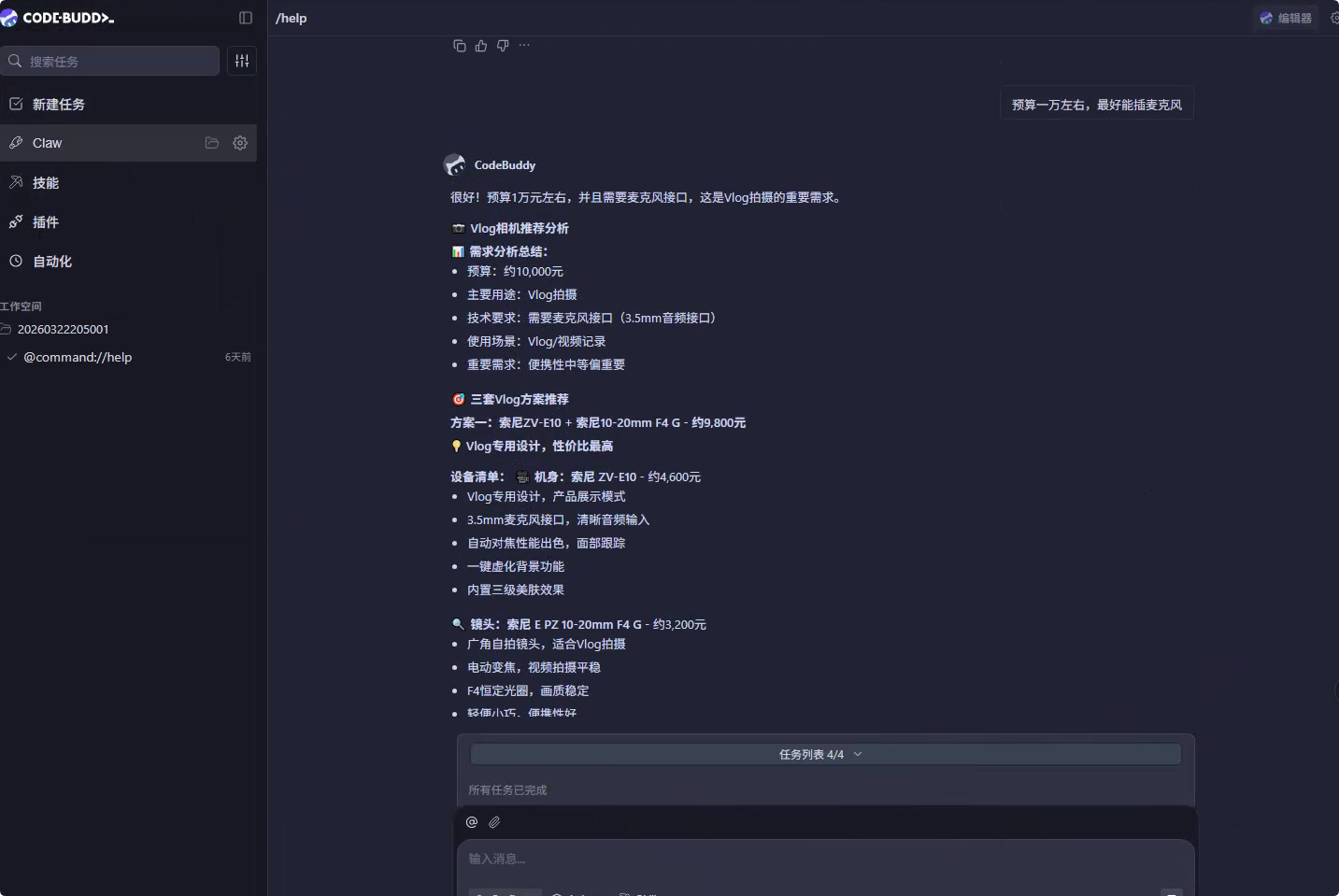Click the bullet 内置三级美肤效果

[516, 590]
